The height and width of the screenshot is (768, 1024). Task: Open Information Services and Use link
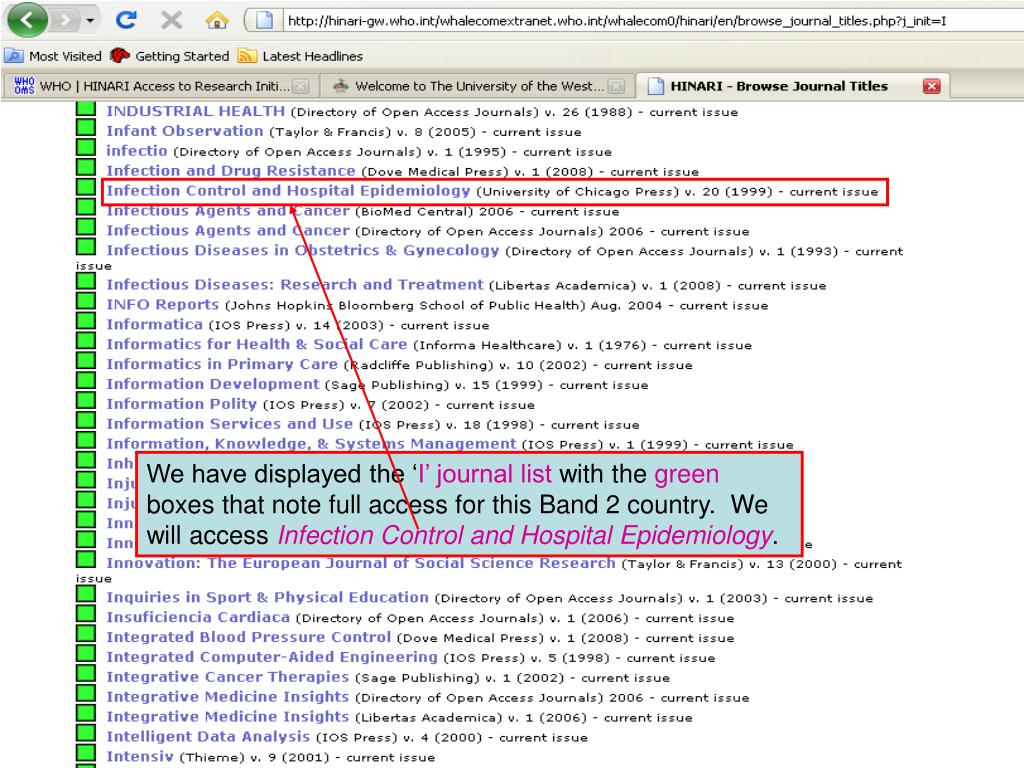[x=229, y=424]
